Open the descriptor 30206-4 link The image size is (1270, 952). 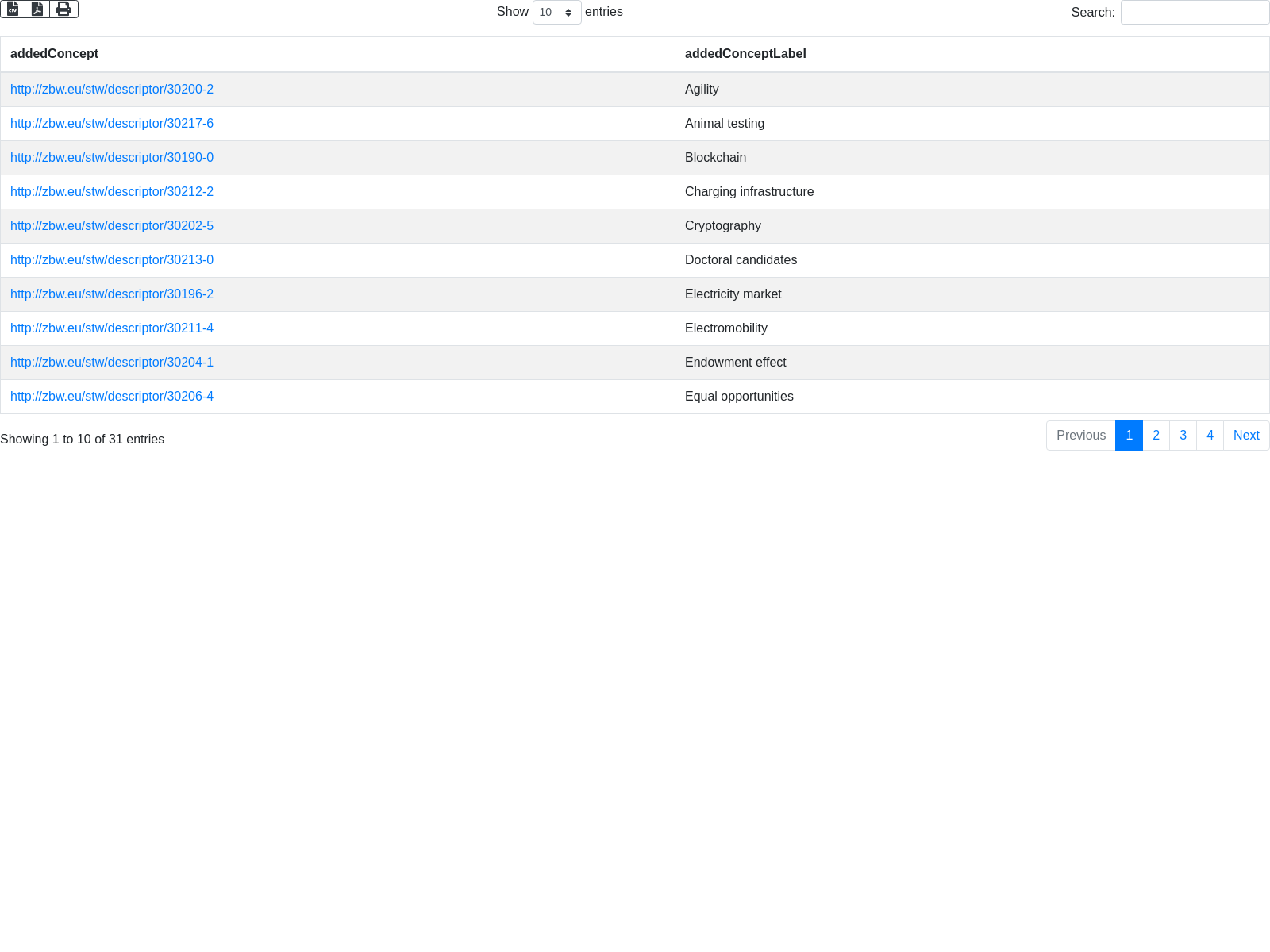(x=112, y=397)
